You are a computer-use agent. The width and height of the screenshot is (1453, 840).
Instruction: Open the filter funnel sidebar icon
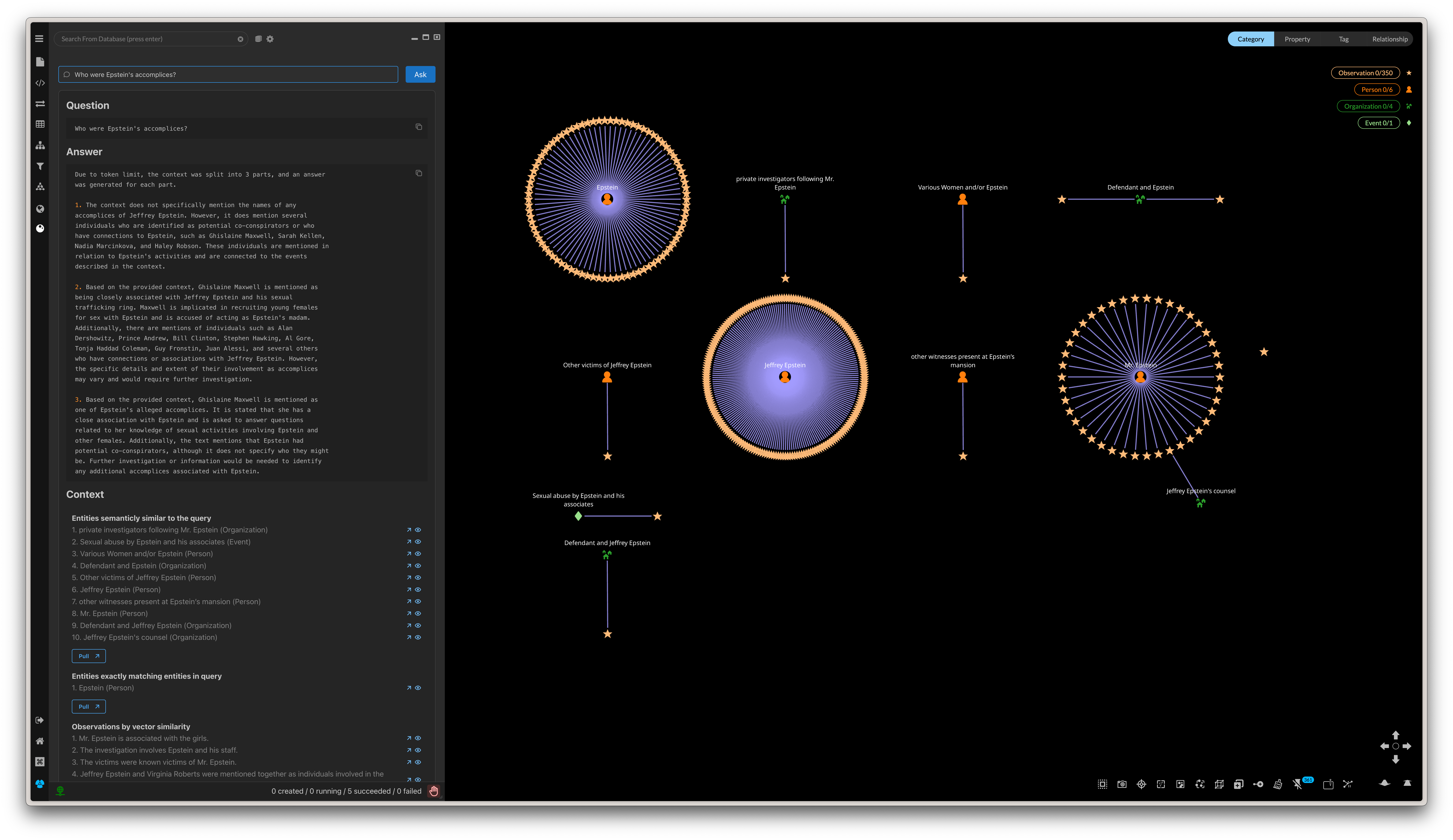coord(40,166)
